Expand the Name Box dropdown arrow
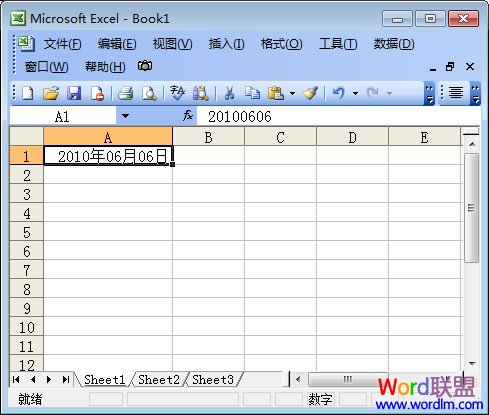Image resolution: width=489 pixels, height=415 pixels. tap(125, 116)
